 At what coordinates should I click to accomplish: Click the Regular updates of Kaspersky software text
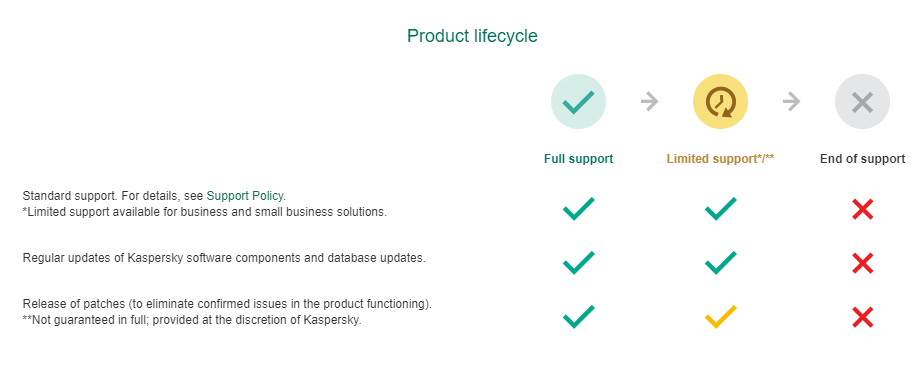pos(224,258)
